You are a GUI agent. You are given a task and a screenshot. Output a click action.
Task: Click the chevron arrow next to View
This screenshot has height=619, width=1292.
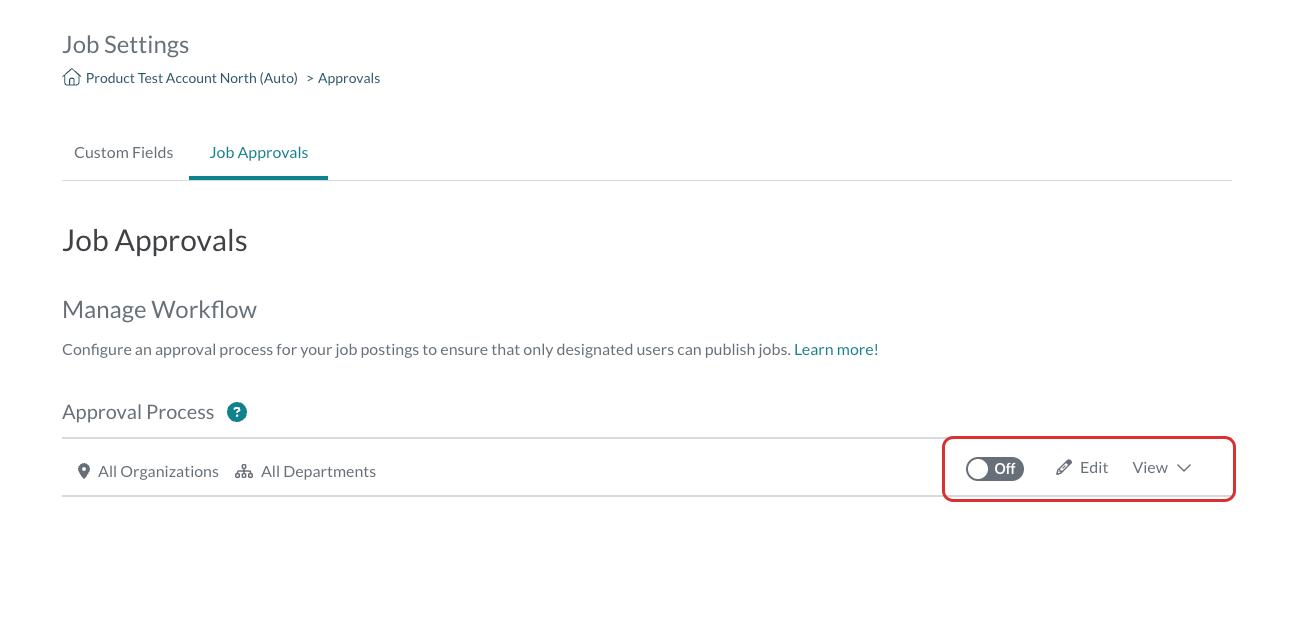1184,468
